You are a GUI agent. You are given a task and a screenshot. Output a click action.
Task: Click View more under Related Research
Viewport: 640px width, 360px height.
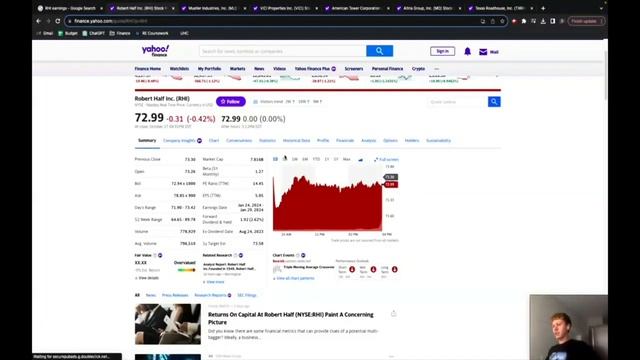tap(214, 282)
